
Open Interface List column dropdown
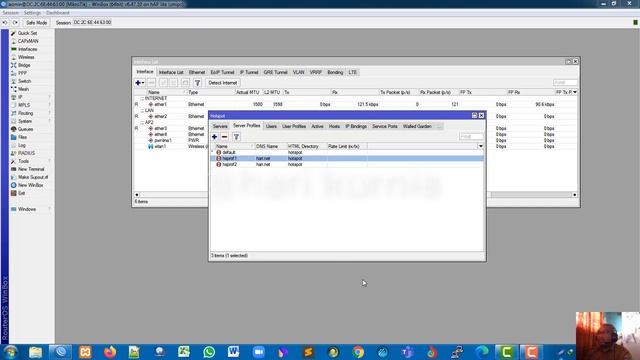point(575,92)
